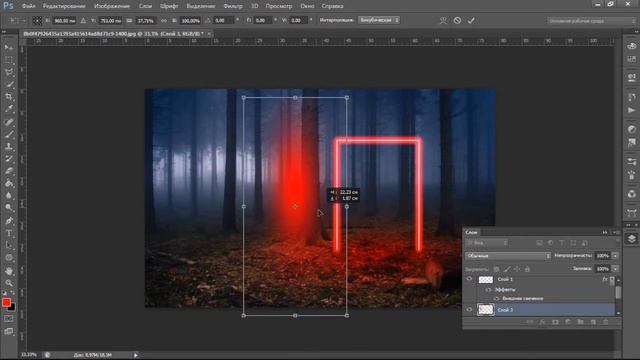This screenshot has height=360, width=640.
Task: Delete layer with the trash icon
Action: pyautogui.click(x=606, y=322)
